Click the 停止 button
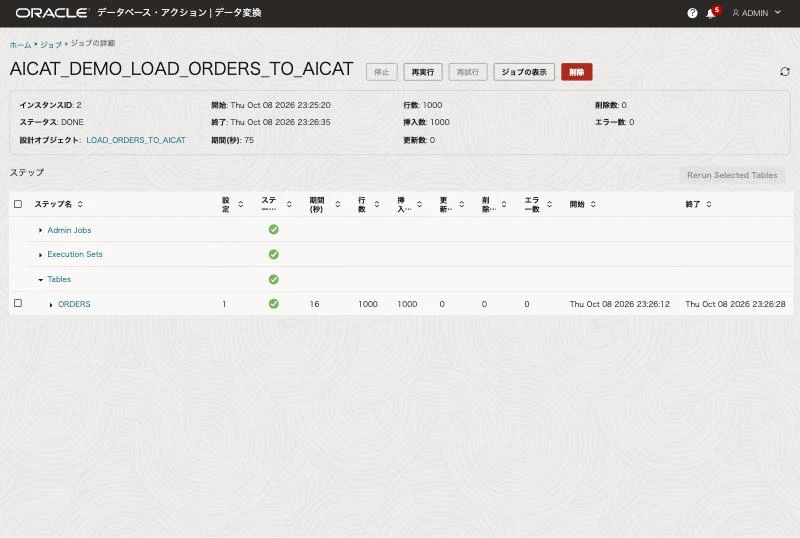Screen dimensions: 800x538 (382, 72)
